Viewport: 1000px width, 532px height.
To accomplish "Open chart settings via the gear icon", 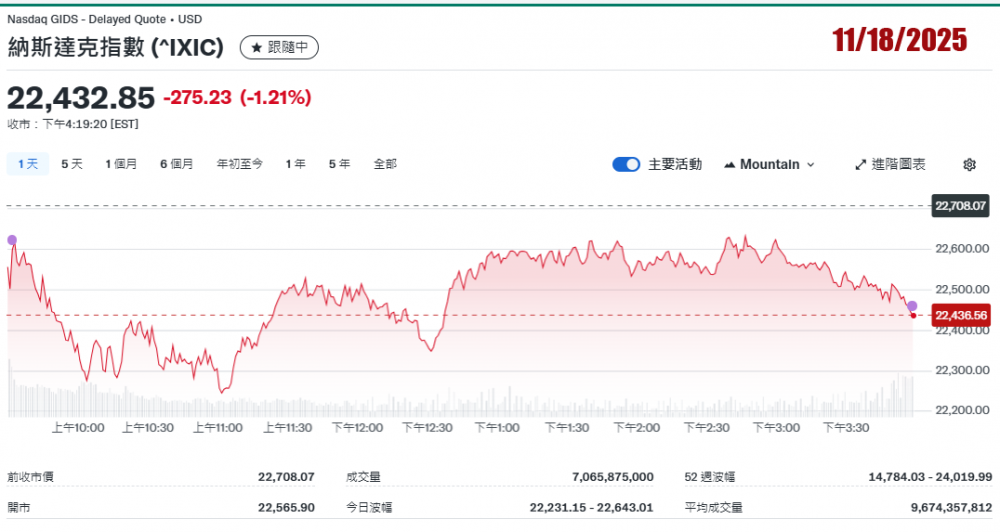I will click(x=969, y=165).
